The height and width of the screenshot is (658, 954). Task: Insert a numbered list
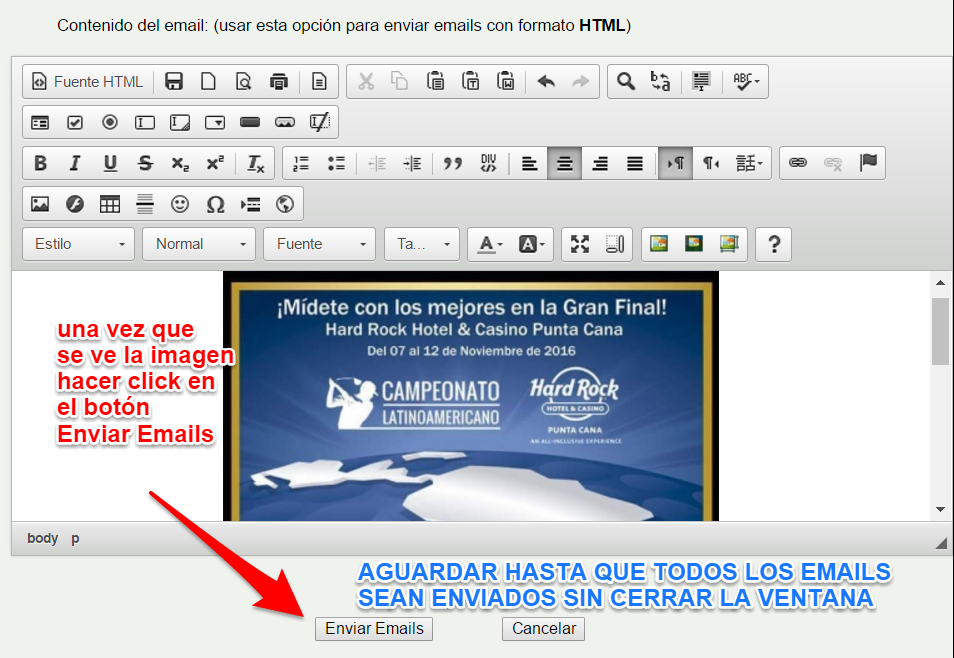(301, 163)
